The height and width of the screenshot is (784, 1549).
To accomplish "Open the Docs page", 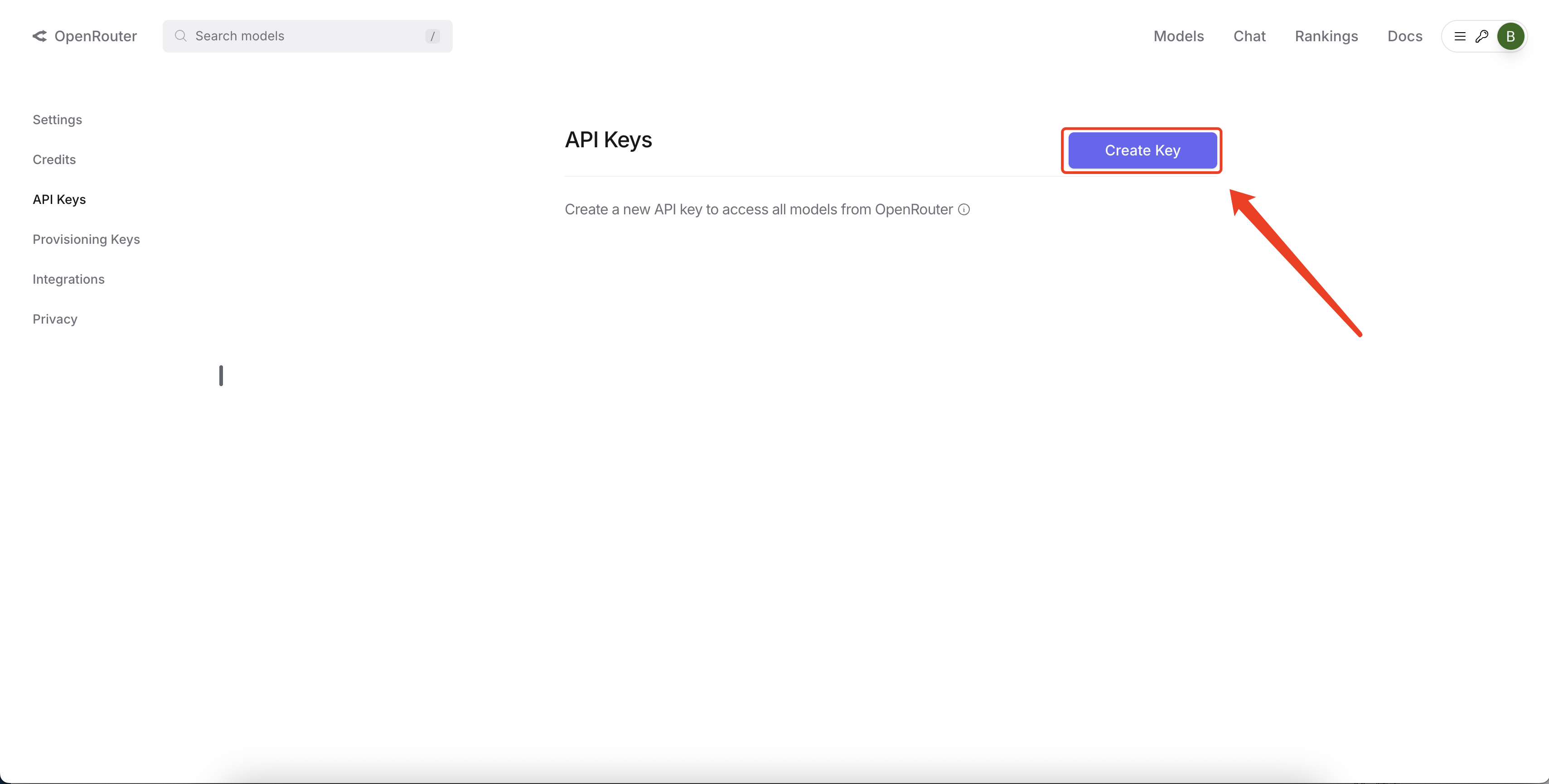I will tap(1404, 36).
